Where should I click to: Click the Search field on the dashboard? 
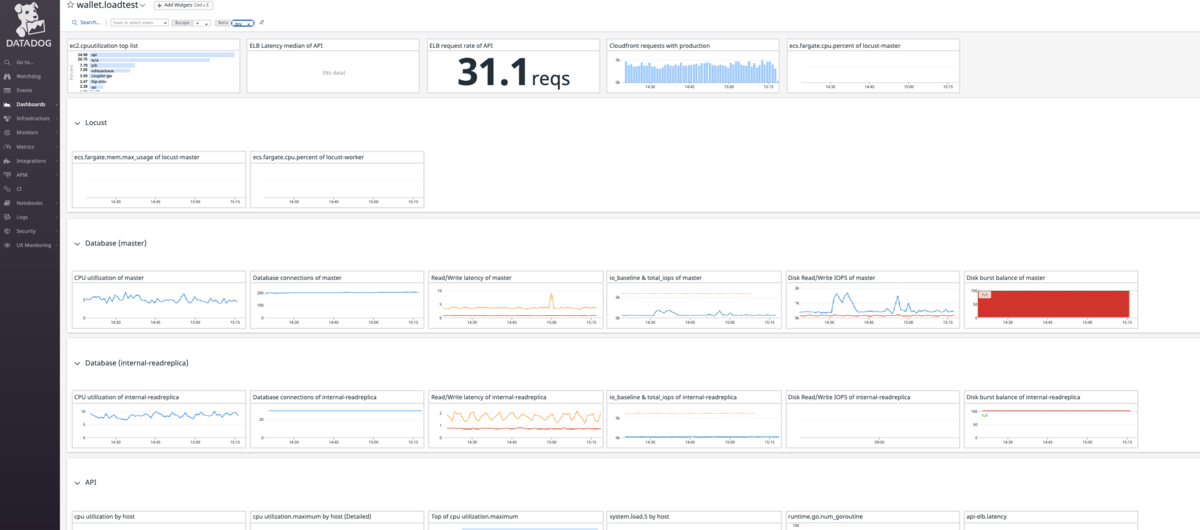click(x=86, y=23)
